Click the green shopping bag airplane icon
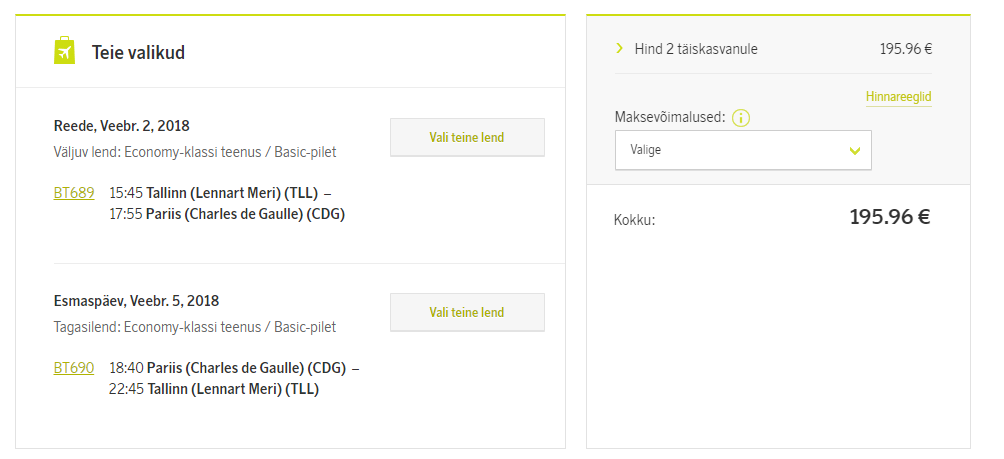 click(x=64, y=51)
